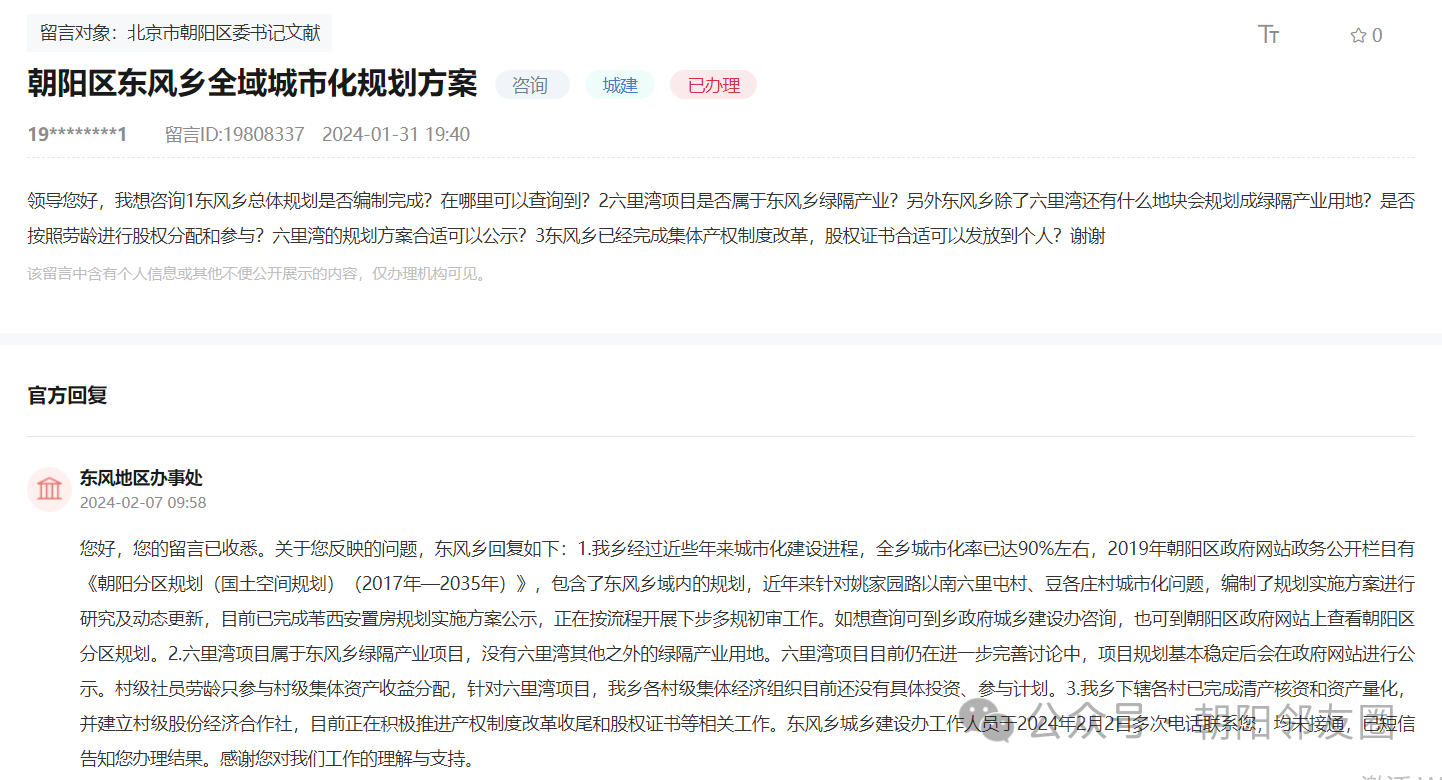
Task: Click the 已办理 status badge
Action: [713, 86]
